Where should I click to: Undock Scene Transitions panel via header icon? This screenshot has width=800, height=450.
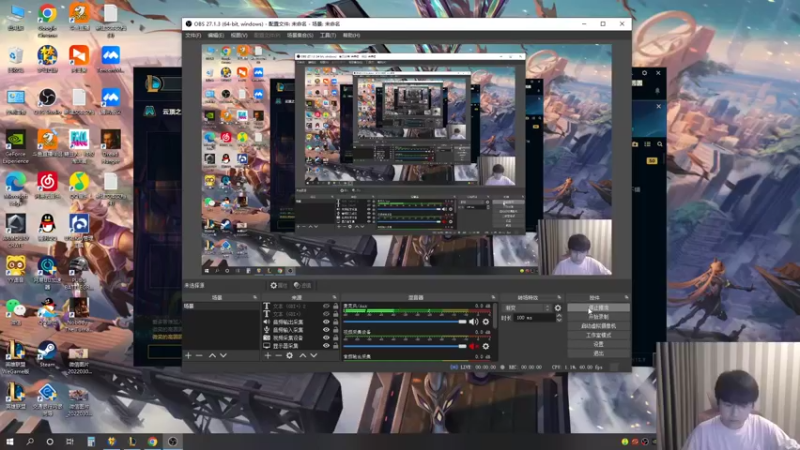[x=559, y=297]
